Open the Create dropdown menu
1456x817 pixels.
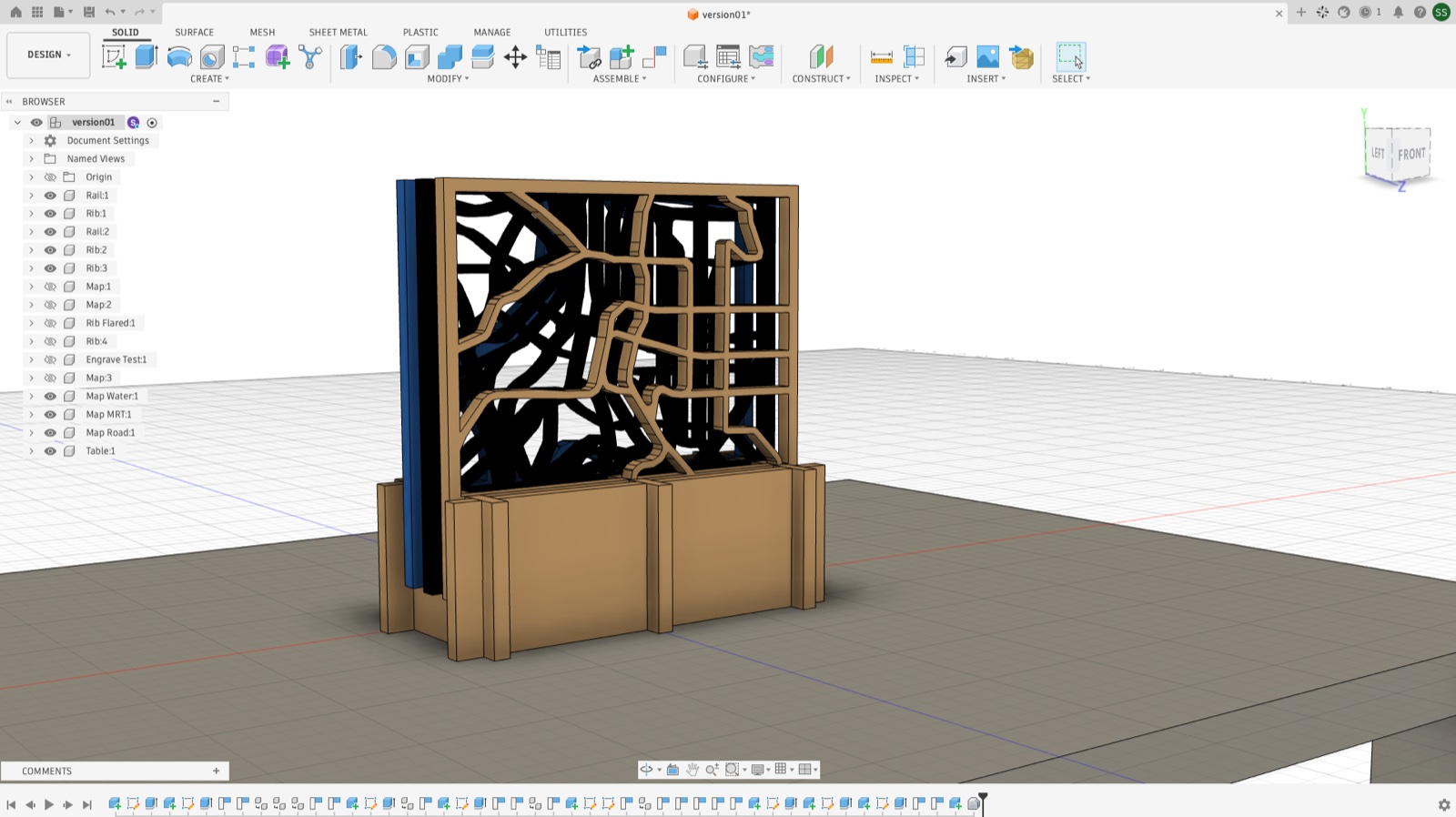tap(209, 79)
